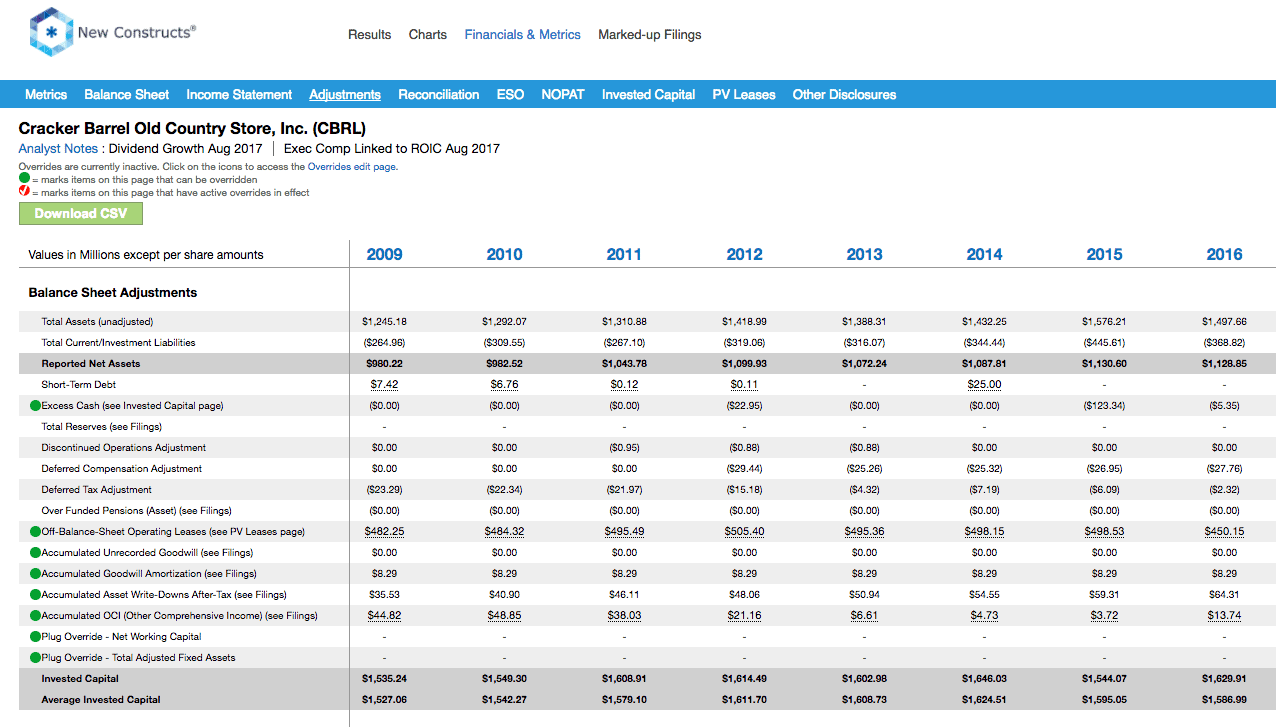Select Financials & Metrics in top navigation
Image resolution: width=1276 pixels, height=727 pixels.
(523, 35)
